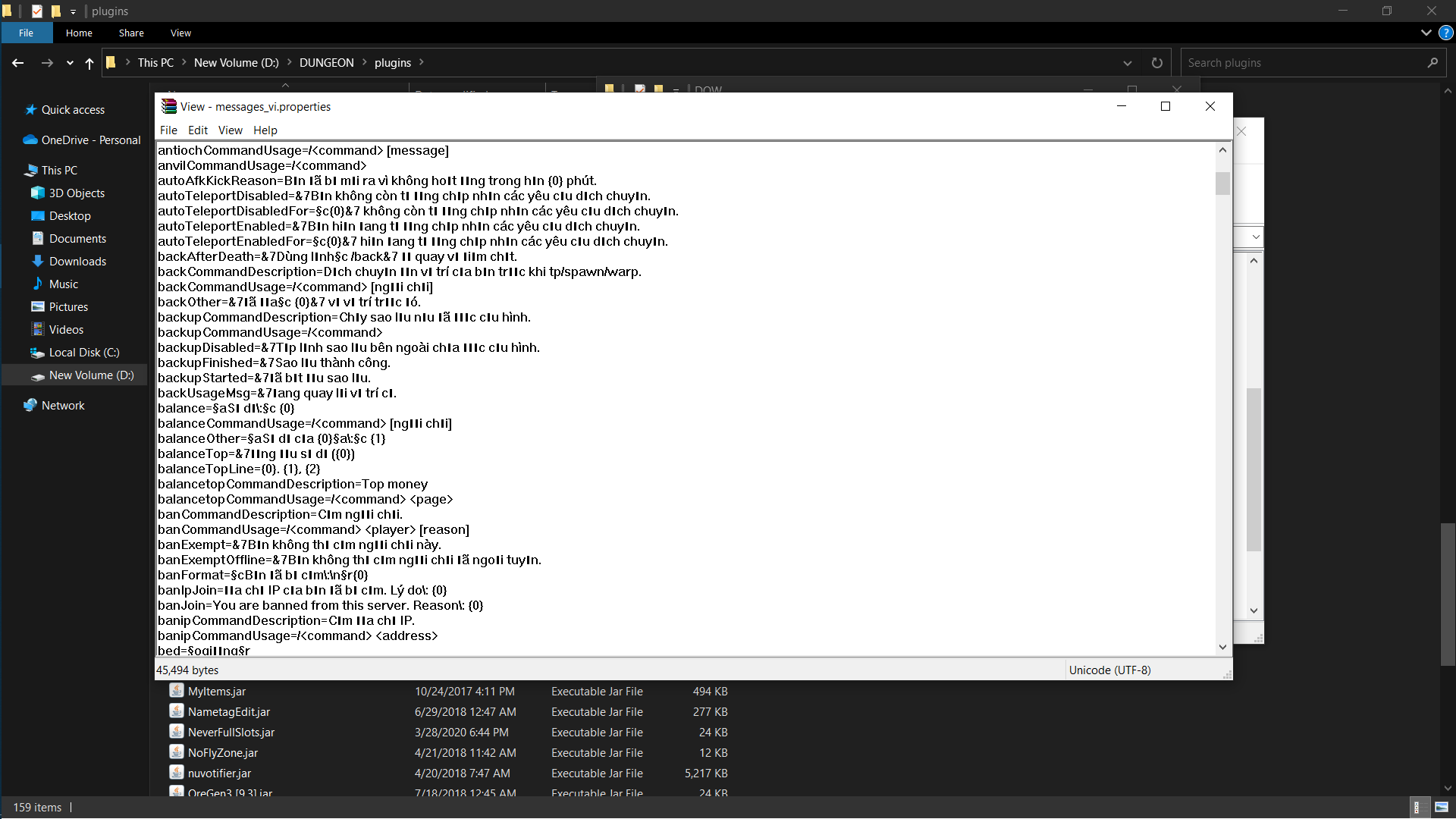The image size is (1456, 819).
Task: Open the Explorer Help question-mark icon
Action: 1446,33
